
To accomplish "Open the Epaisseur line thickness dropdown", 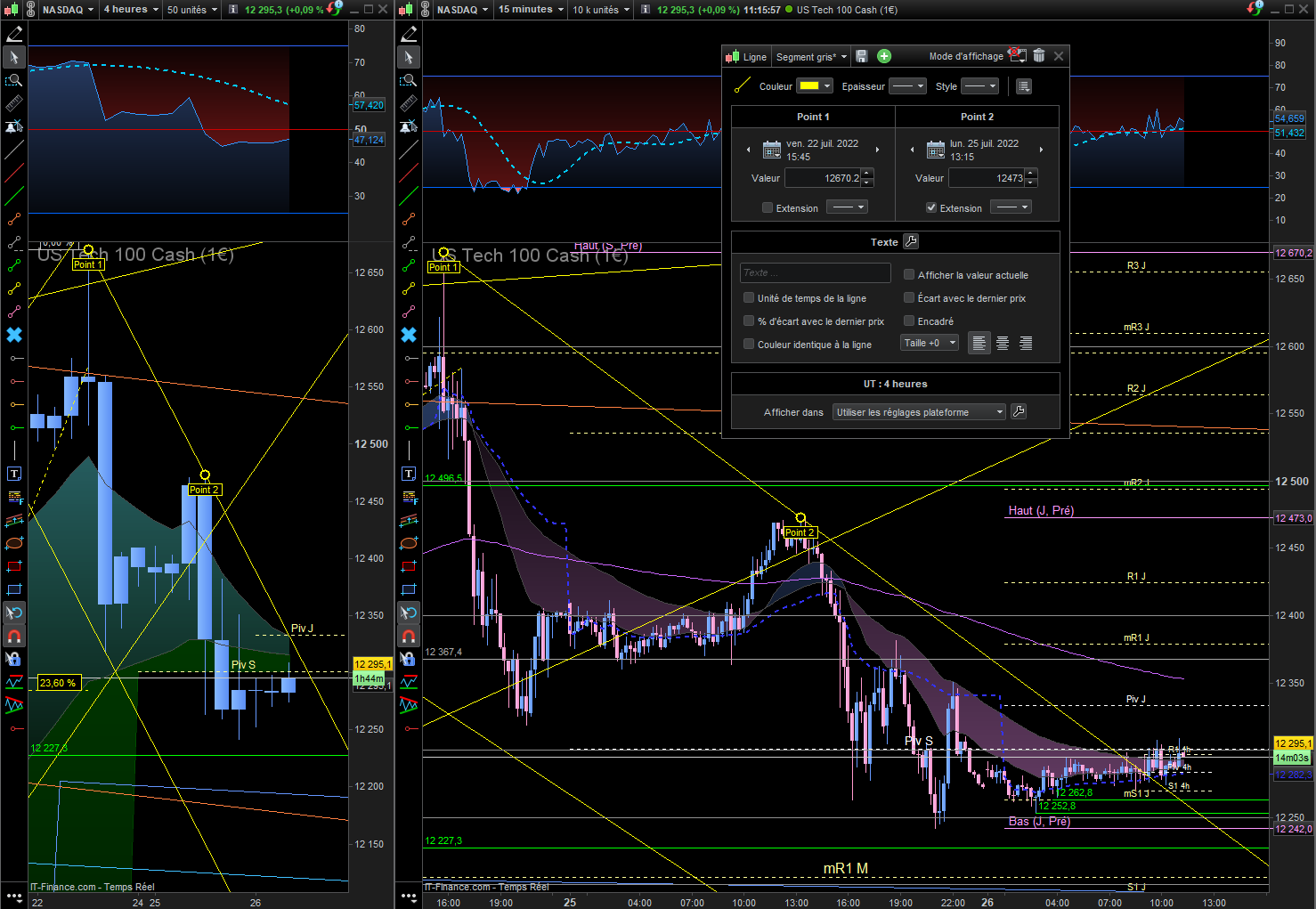I will 908,86.
